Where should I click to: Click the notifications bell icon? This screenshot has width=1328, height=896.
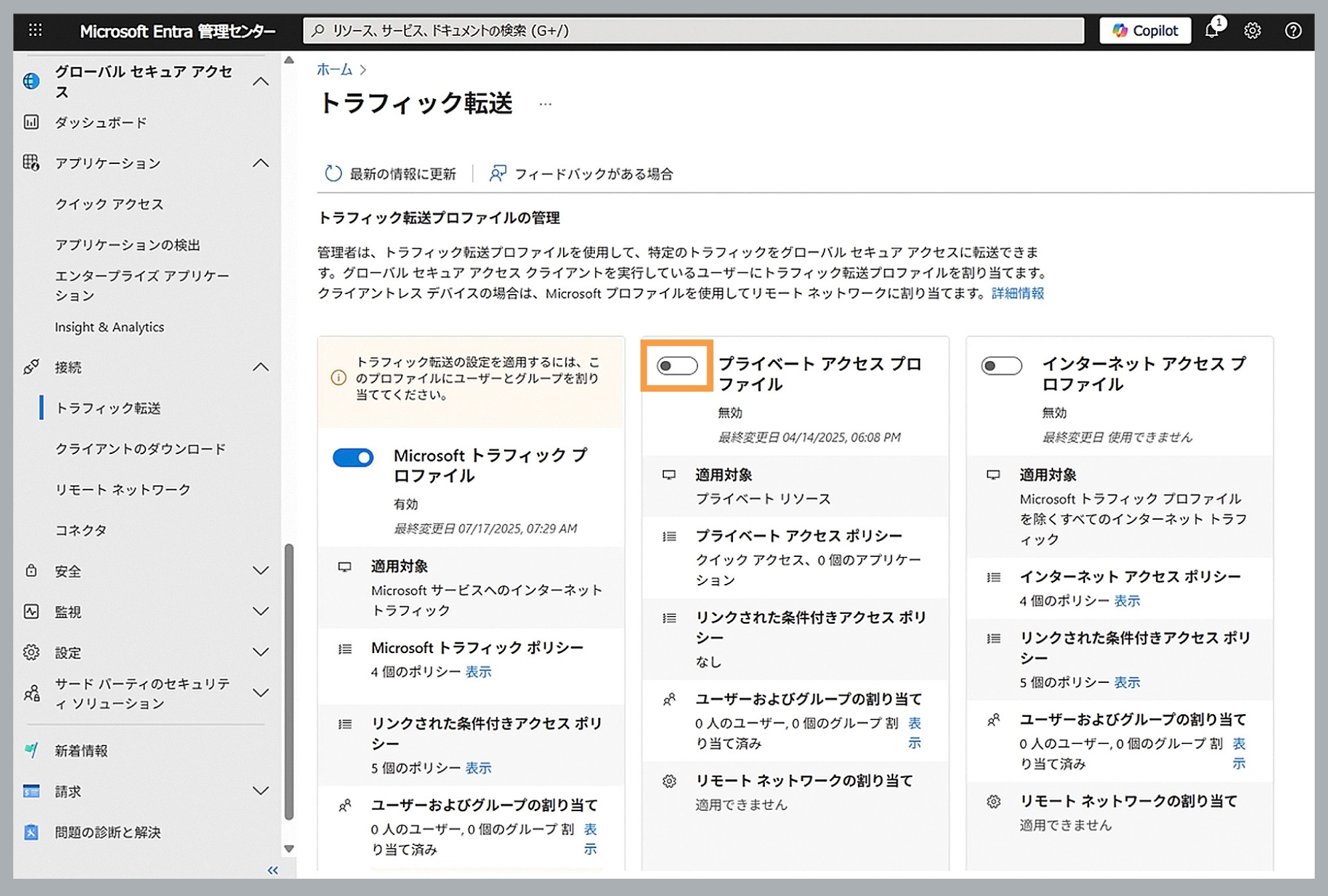pos(1213,31)
